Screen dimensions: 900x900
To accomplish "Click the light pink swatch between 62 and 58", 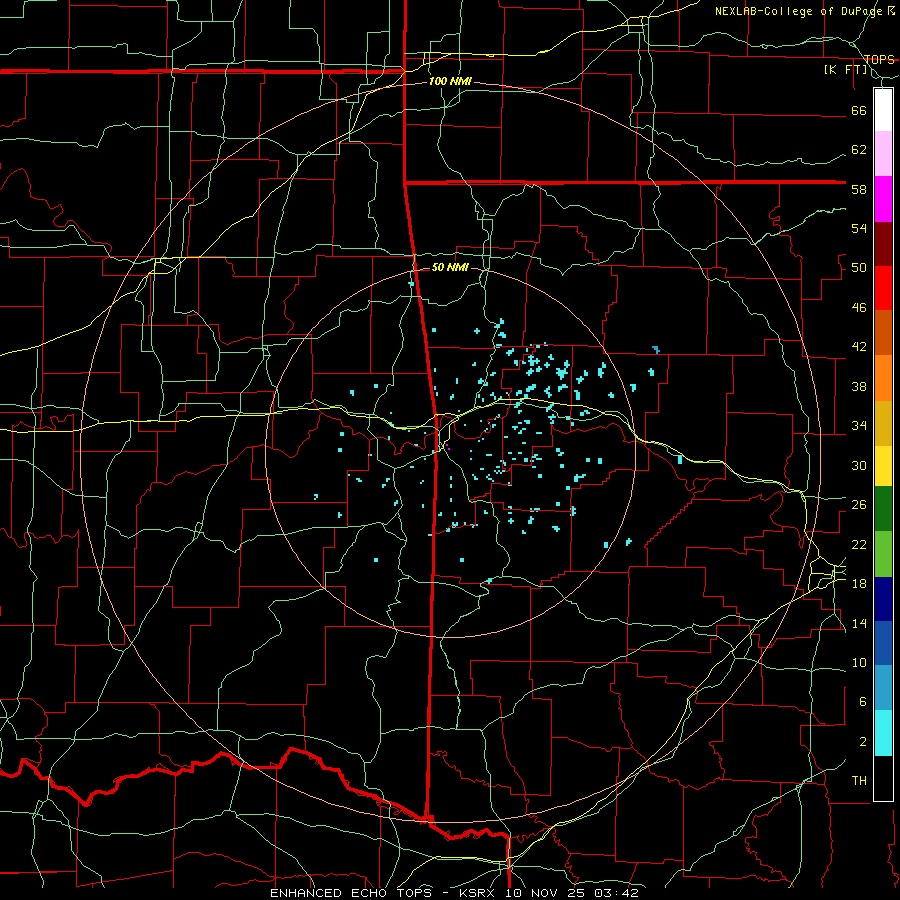I will tap(883, 153).
